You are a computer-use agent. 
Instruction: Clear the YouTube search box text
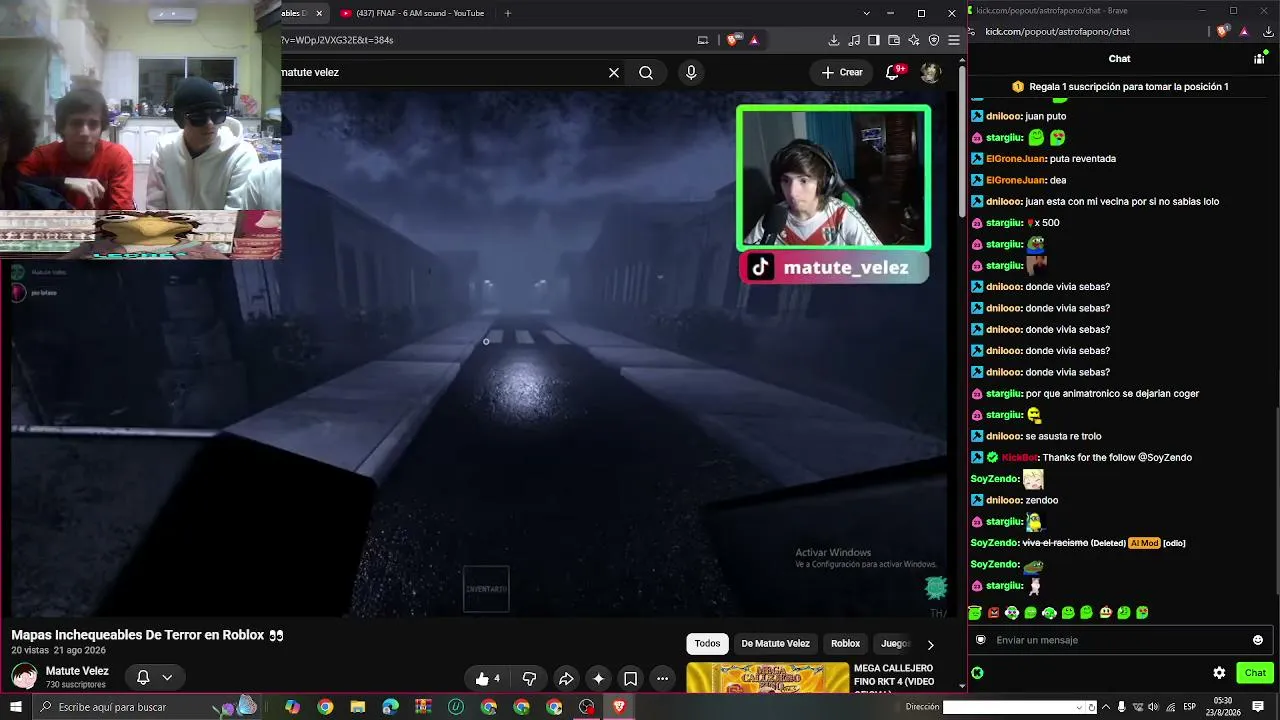click(614, 72)
